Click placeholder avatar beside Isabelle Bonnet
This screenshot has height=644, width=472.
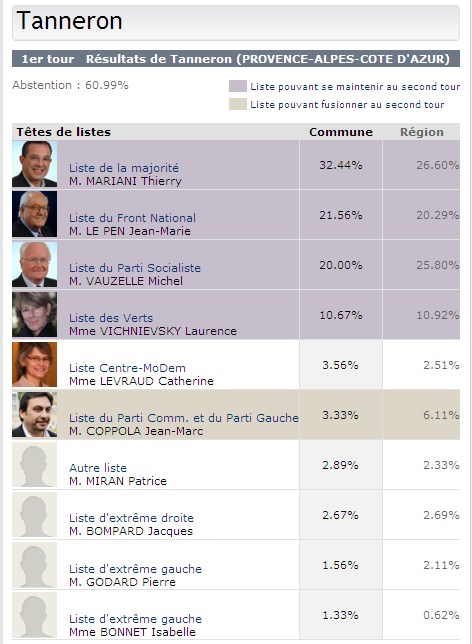[35, 615]
